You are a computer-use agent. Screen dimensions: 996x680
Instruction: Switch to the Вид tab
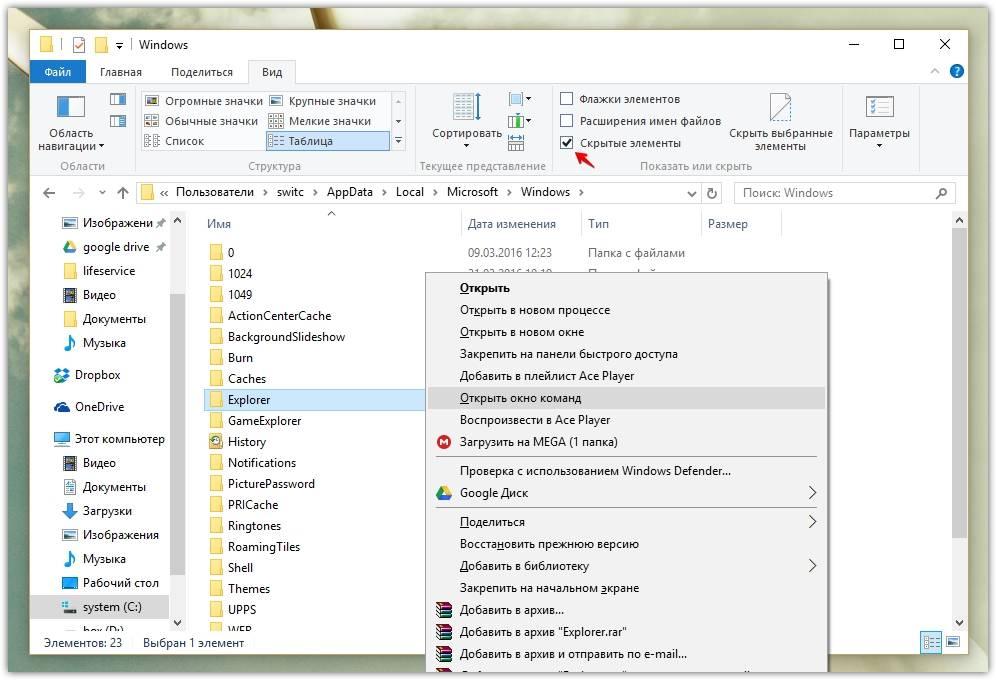click(x=272, y=72)
